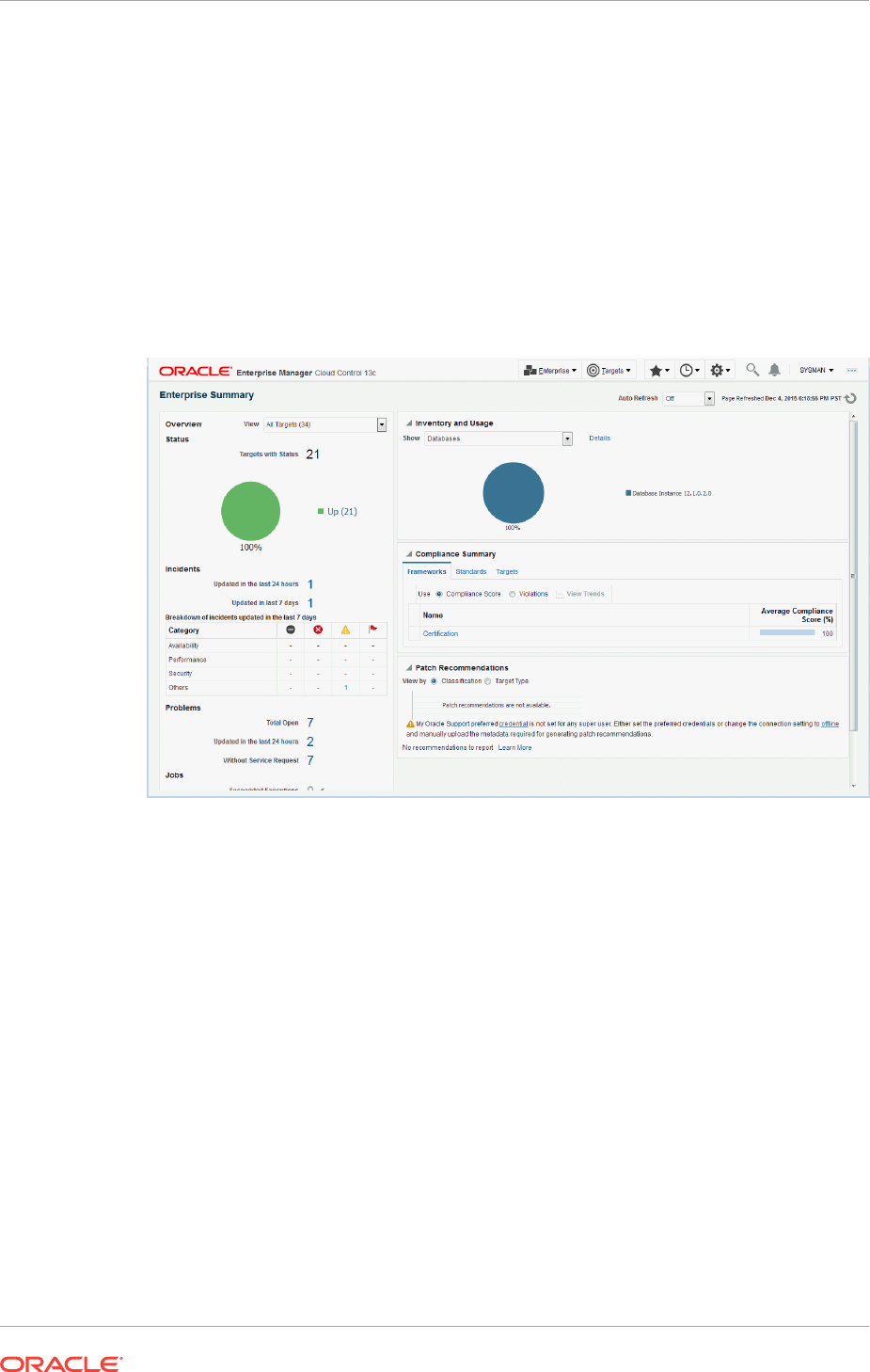The image size is (870, 1372).
Task: Open the Show Databases dropdown
Action: click(x=498, y=439)
